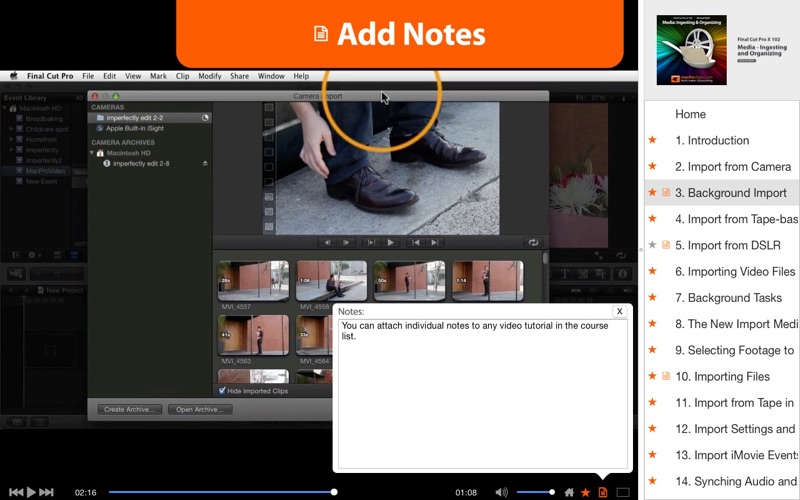Switch to fullscreen with rectangle icon
The image size is (800, 500).
pyautogui.click(x=623, y=492)
